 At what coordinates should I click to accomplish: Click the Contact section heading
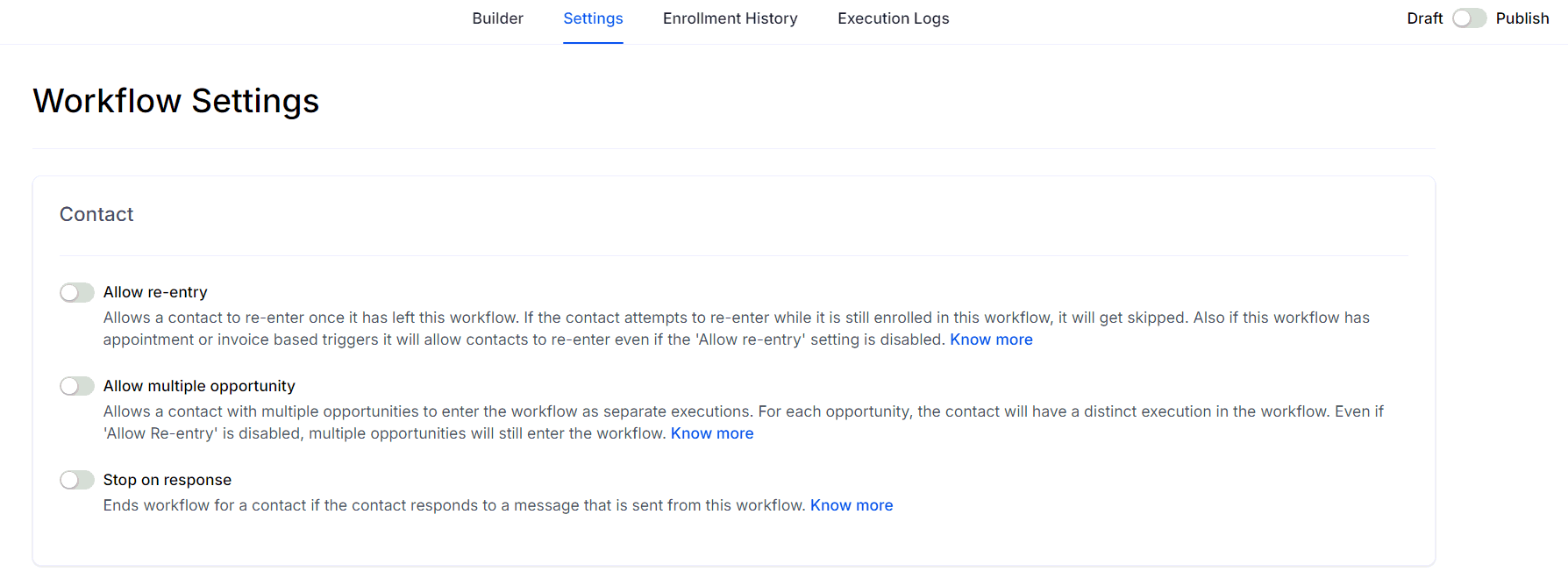[96, 215]
